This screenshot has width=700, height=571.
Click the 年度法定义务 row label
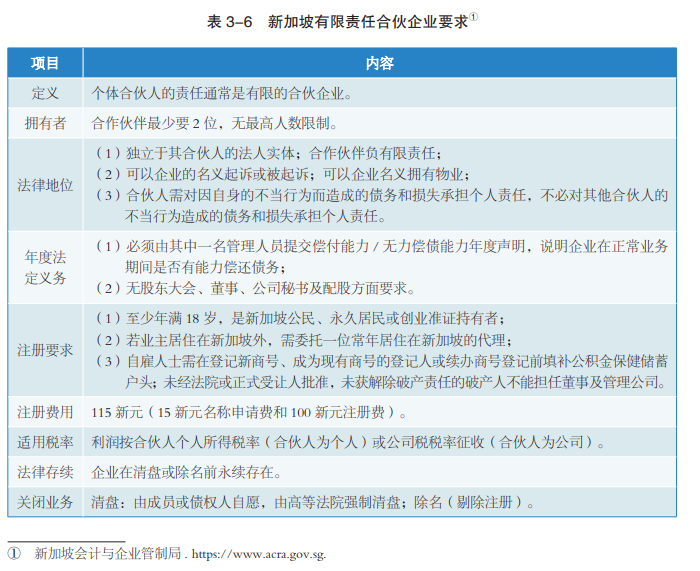tap(45, 267)
